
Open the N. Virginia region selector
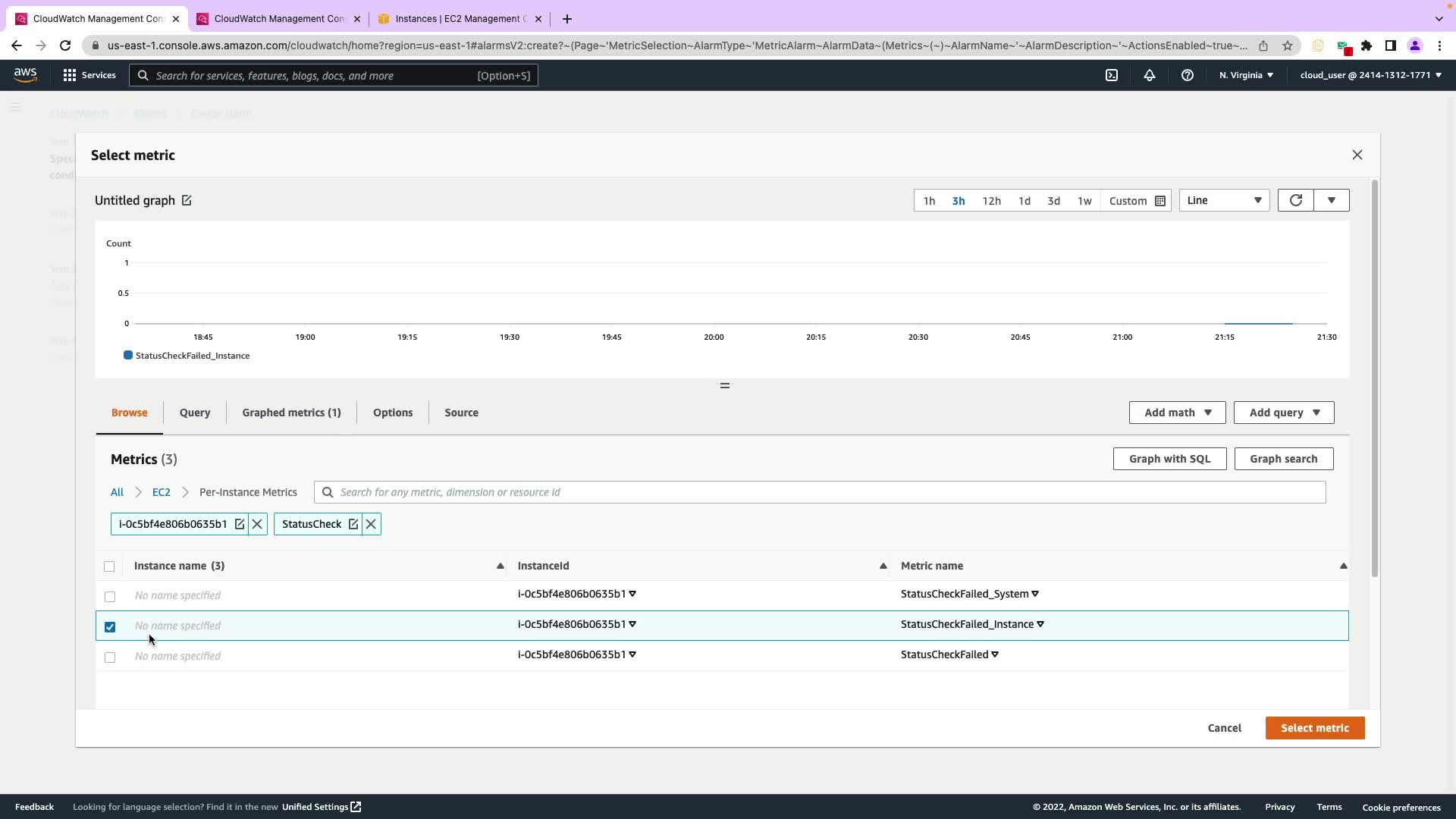click(x=1246, y=75)
